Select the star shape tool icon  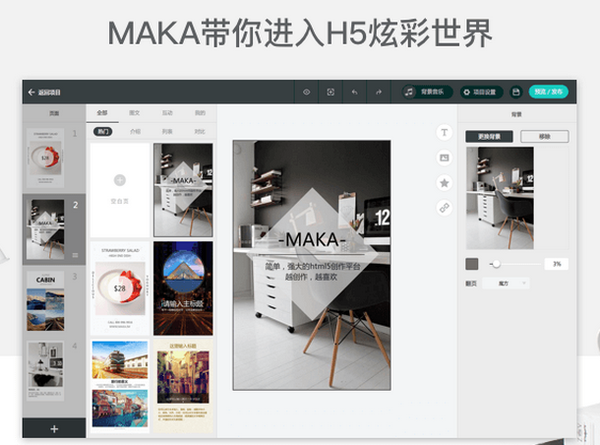pos(444,183)
